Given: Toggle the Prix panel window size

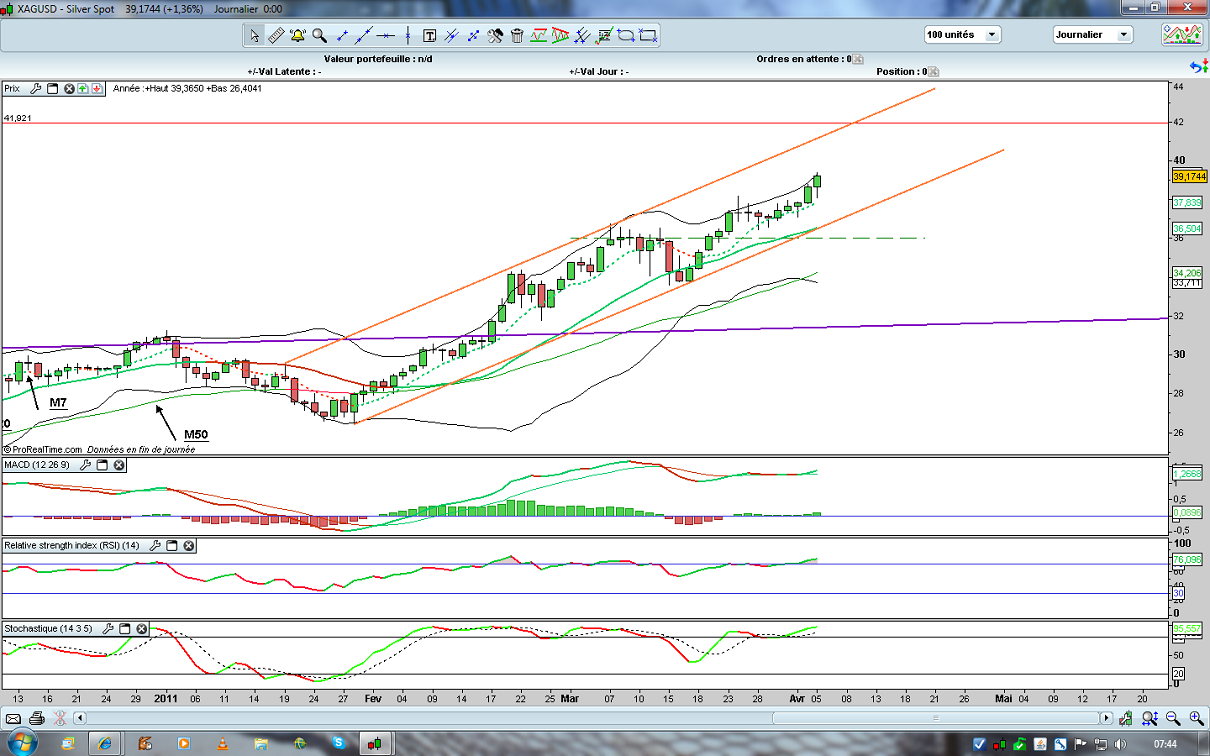Looking at the screenshot, I should (x=53, y=88).
